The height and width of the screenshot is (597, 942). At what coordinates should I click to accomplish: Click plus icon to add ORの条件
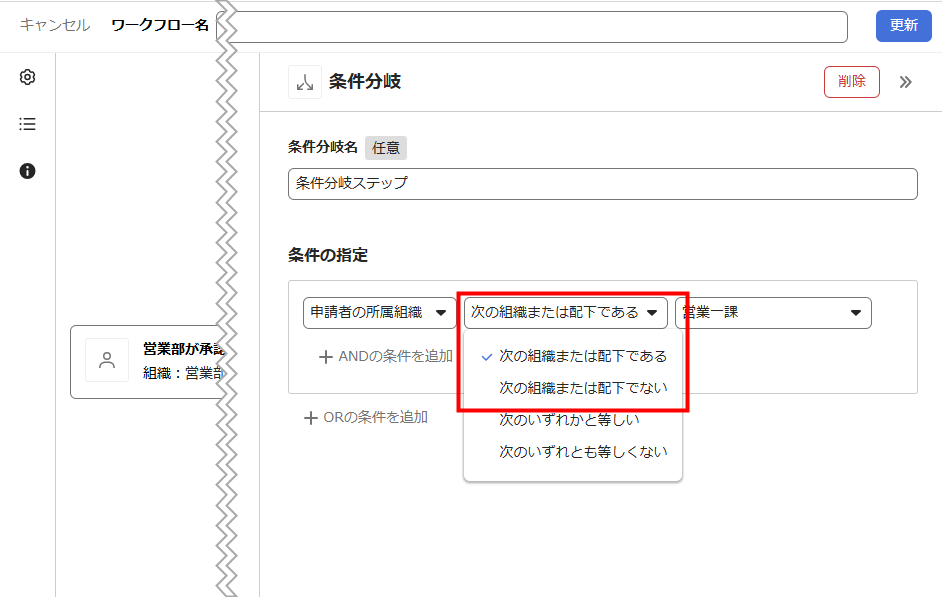tap(311, 418)
